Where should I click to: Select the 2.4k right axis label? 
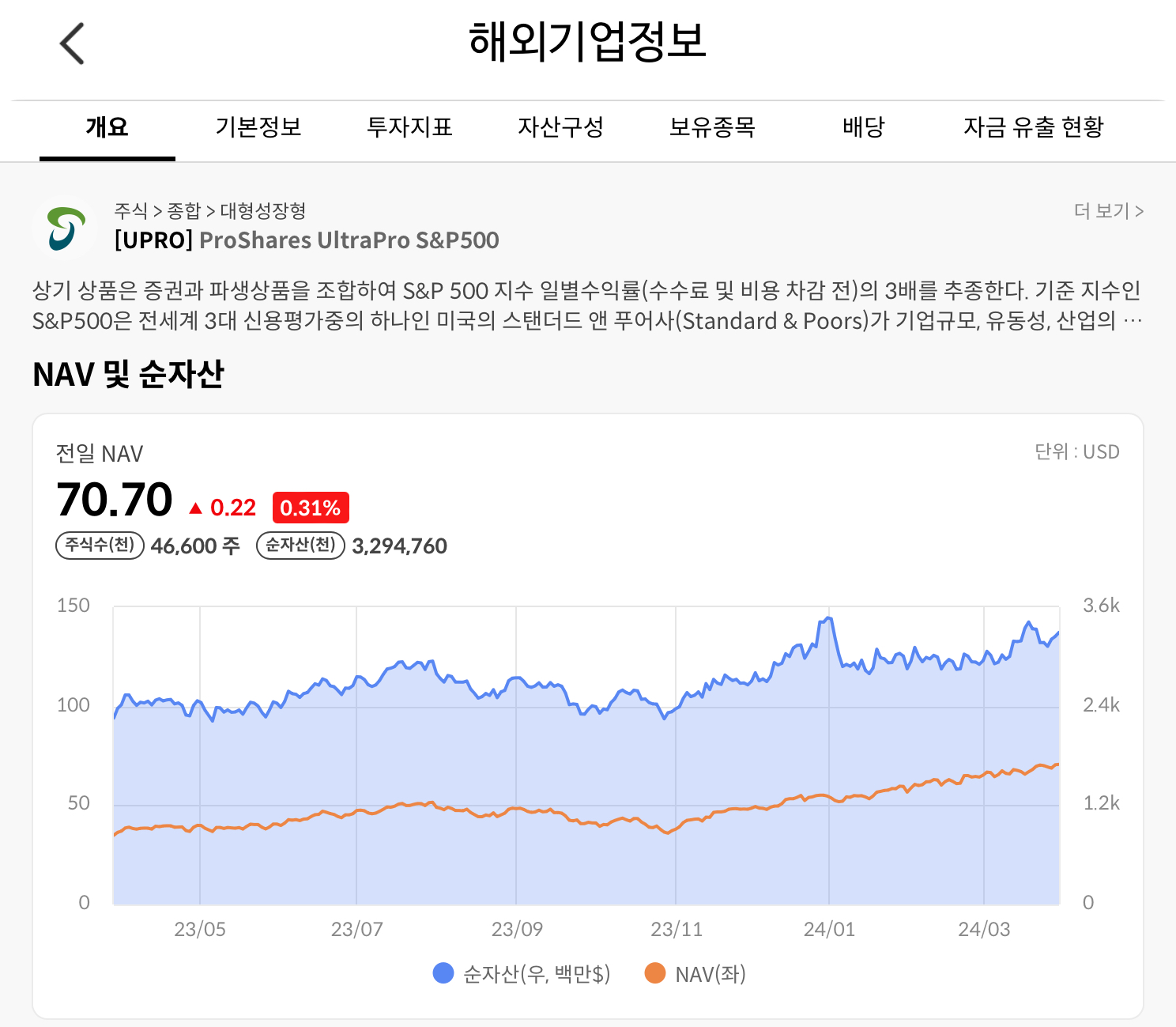pyautogui.click(x=1101, y=704)
